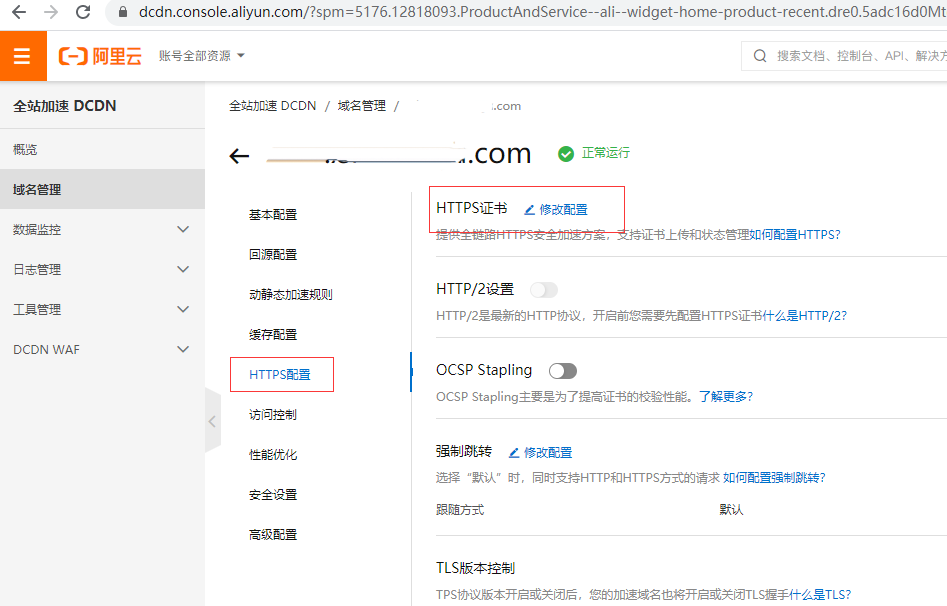Screen dimensions: 947x606
Task: Click the Aliyun logo
Action: (x=100, y=56)
